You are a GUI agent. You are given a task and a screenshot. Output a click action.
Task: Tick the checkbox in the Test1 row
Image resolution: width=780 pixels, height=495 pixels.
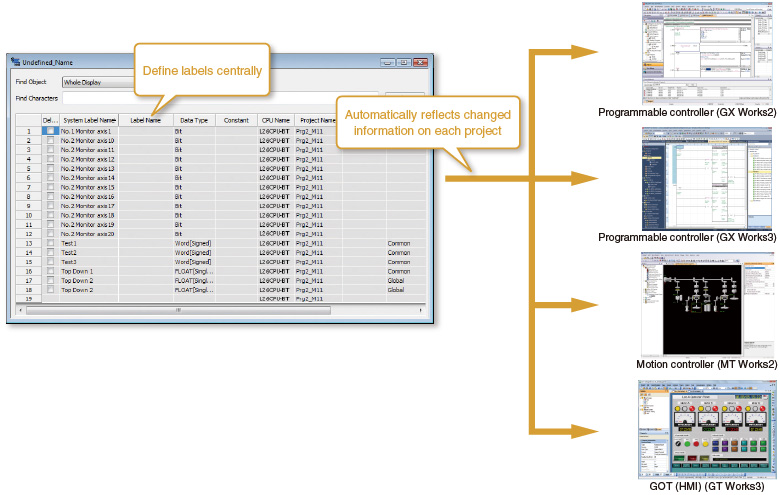[50, 243]
